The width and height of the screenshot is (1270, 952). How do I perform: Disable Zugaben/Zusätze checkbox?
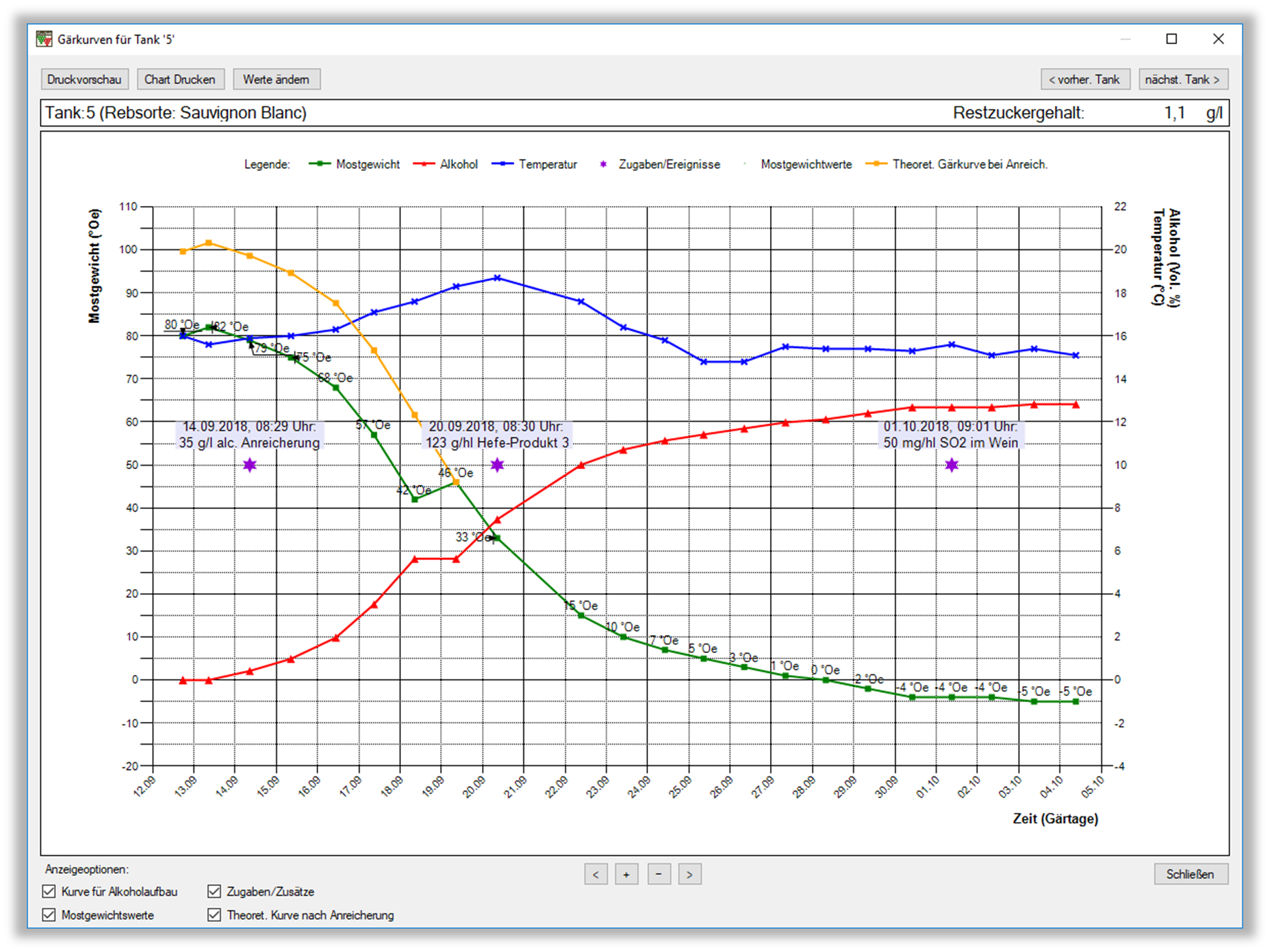point(214,891)
